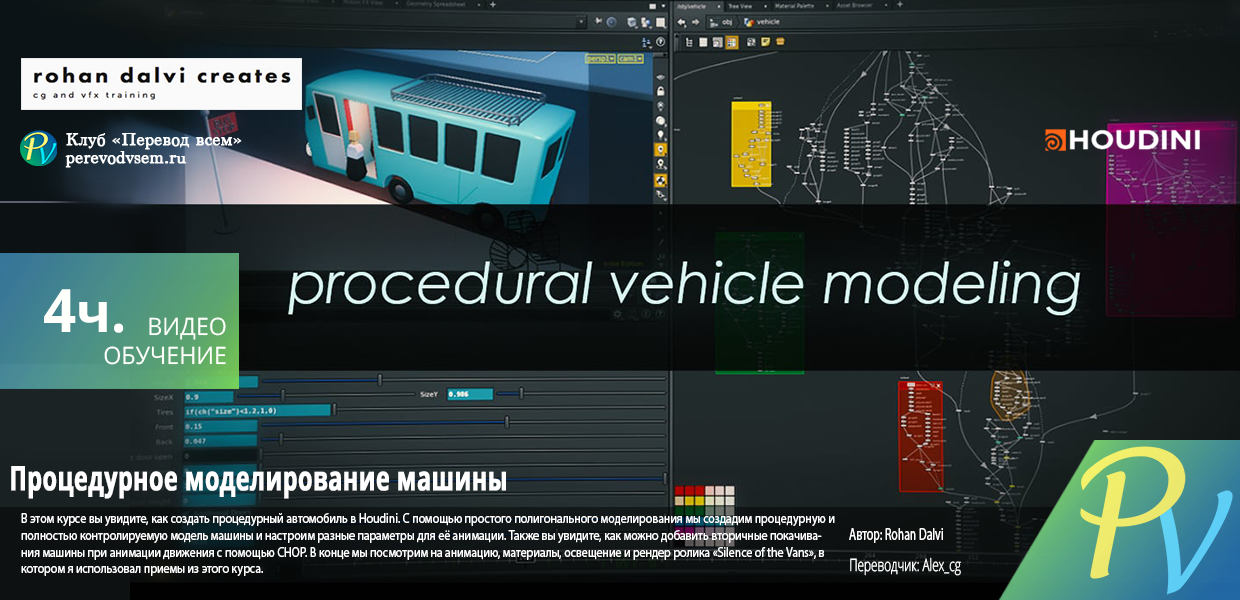The height and width of the screenshot is (600, 1240).
Task: Click the SizeY slider handle
Action: coord(521,393)
